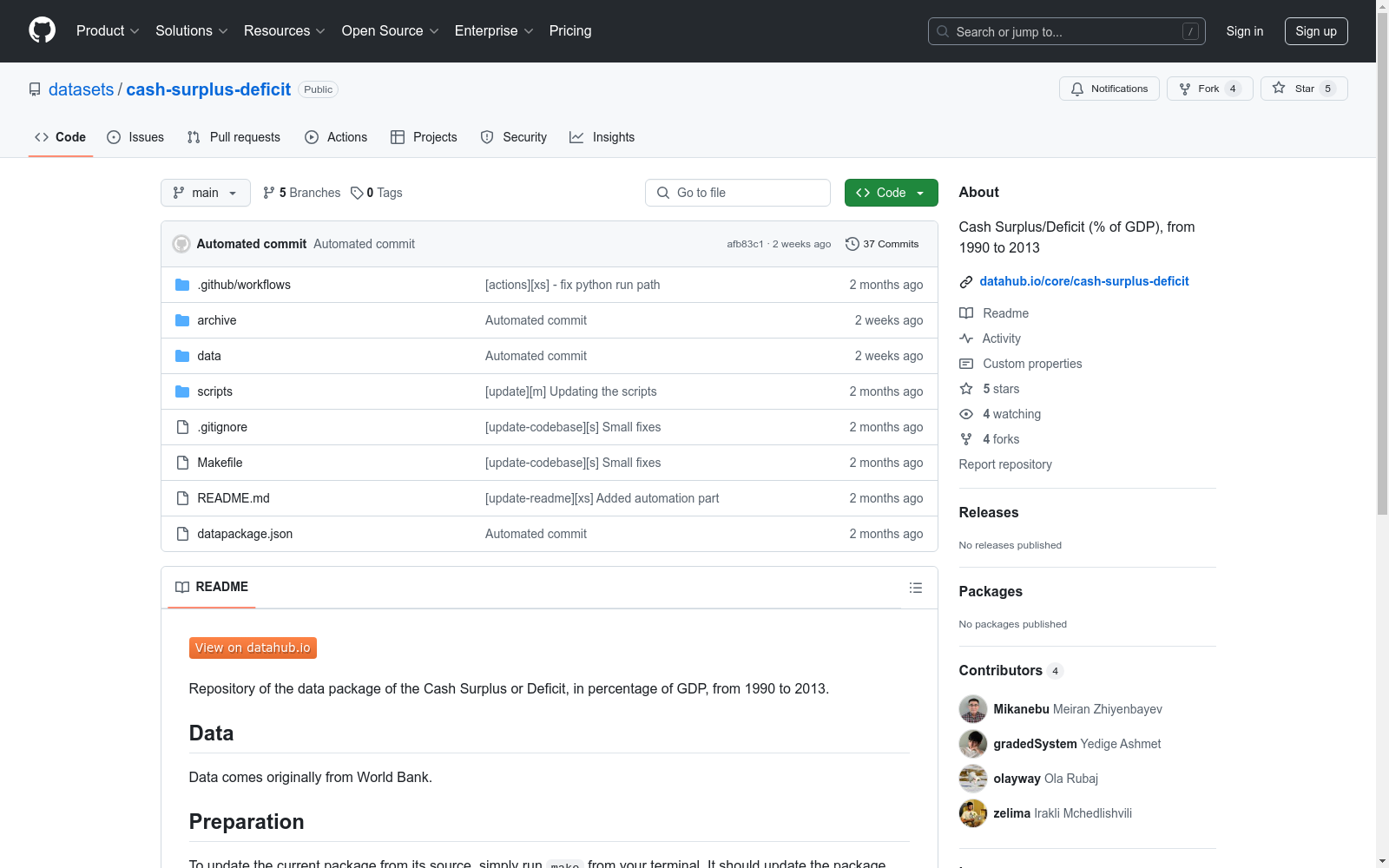1389x868 pixels.
Task: View 0 Tags
Action: 377,193
